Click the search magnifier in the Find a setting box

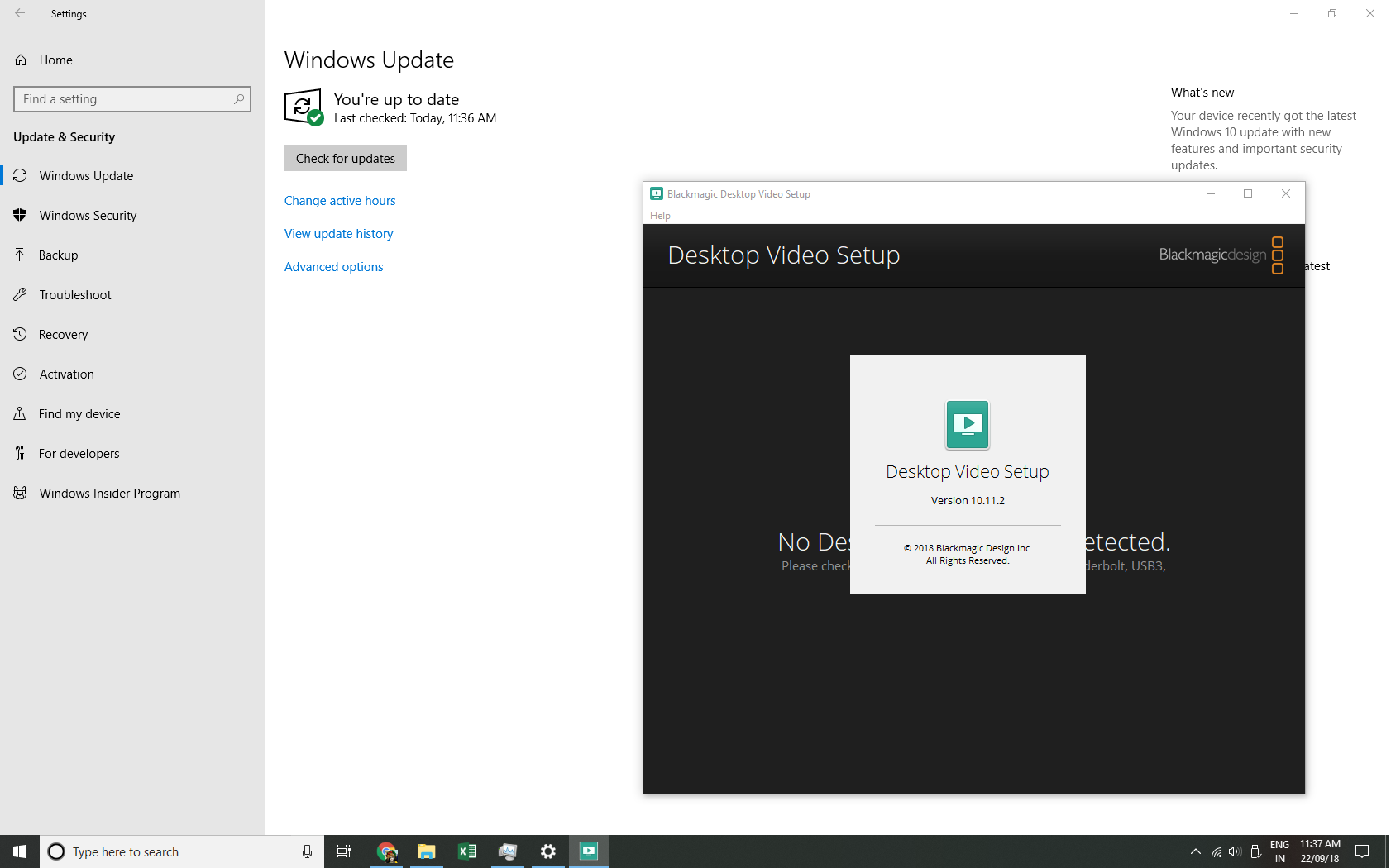(239, 98)
